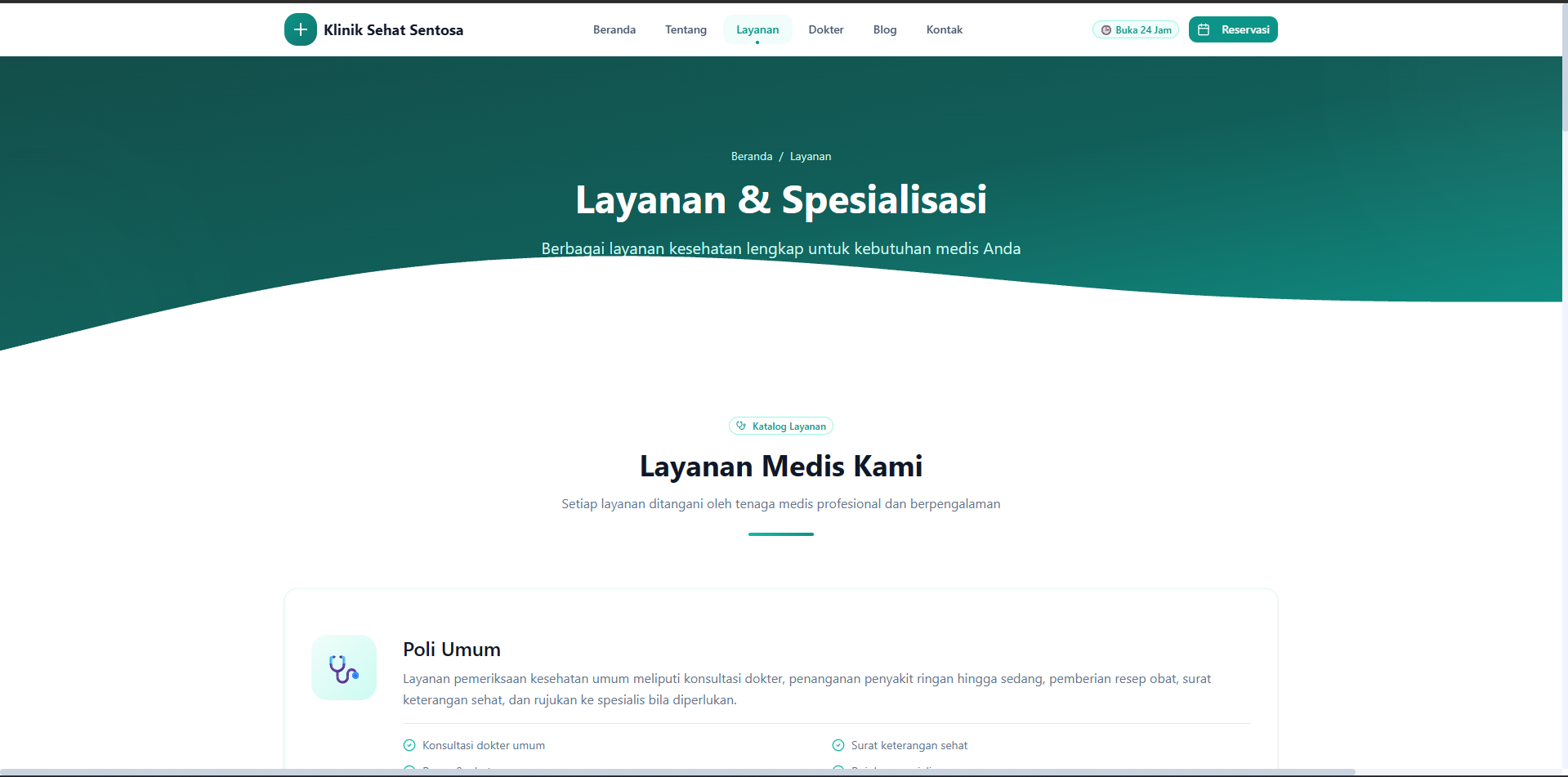Click the clock icon in the Buka 24 Jam badge

point(1107,29)
